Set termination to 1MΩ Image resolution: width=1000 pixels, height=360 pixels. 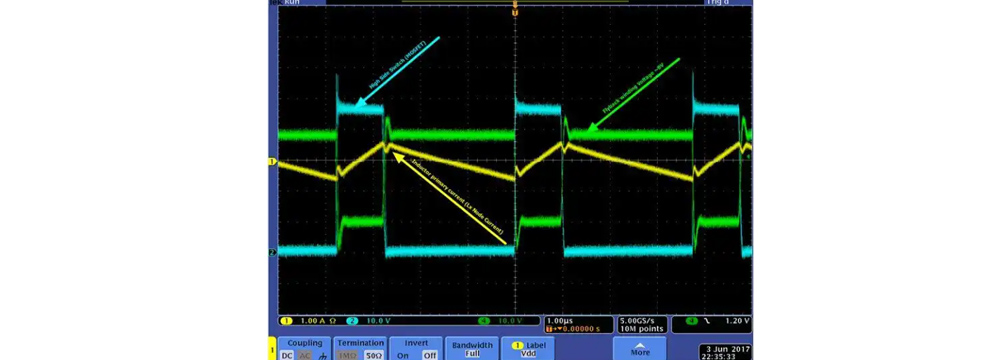coord(348,356)
